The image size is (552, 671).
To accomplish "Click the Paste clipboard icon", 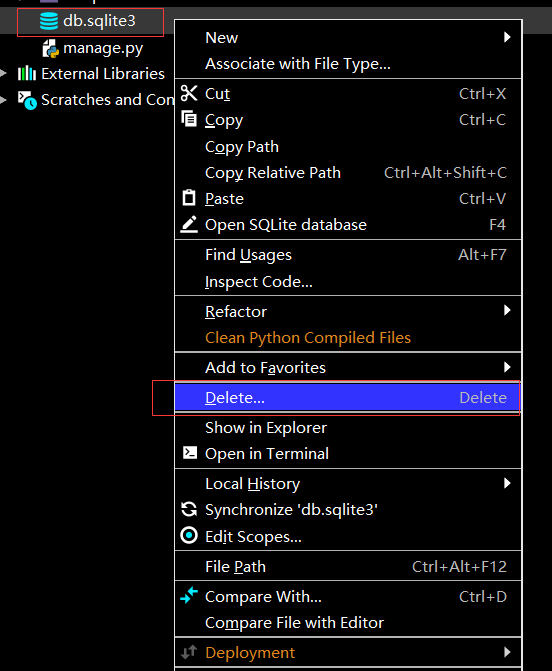I will tap(189, 198).
